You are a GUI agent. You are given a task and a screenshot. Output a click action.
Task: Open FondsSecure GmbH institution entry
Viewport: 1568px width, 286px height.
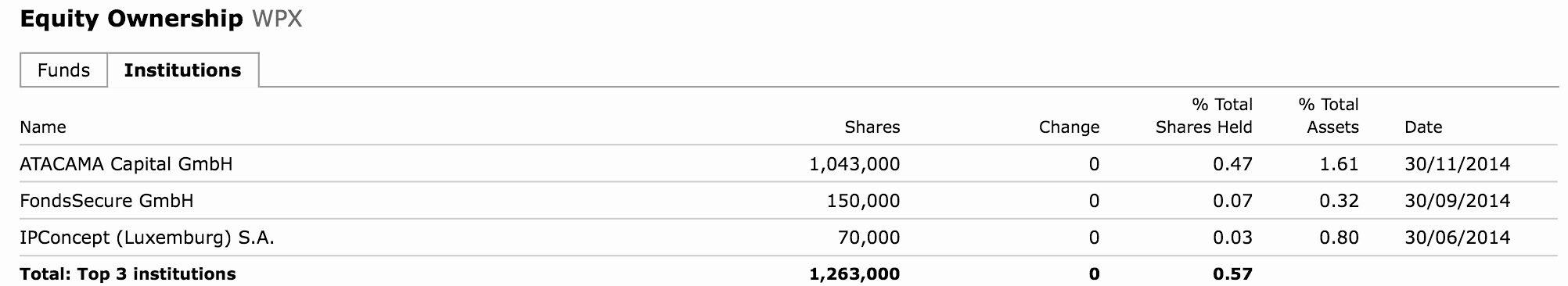(x=106, y=201)
